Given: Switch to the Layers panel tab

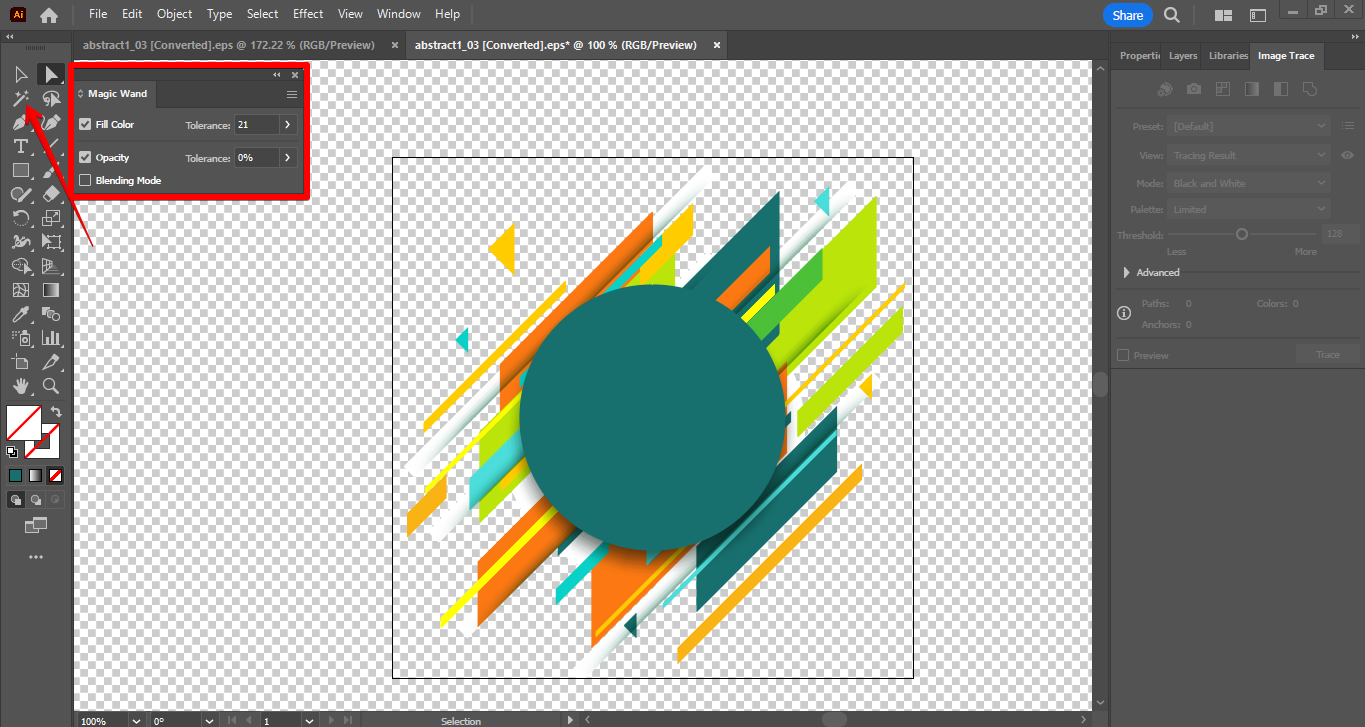Looking at the screenshot, I should [1183, 56].
